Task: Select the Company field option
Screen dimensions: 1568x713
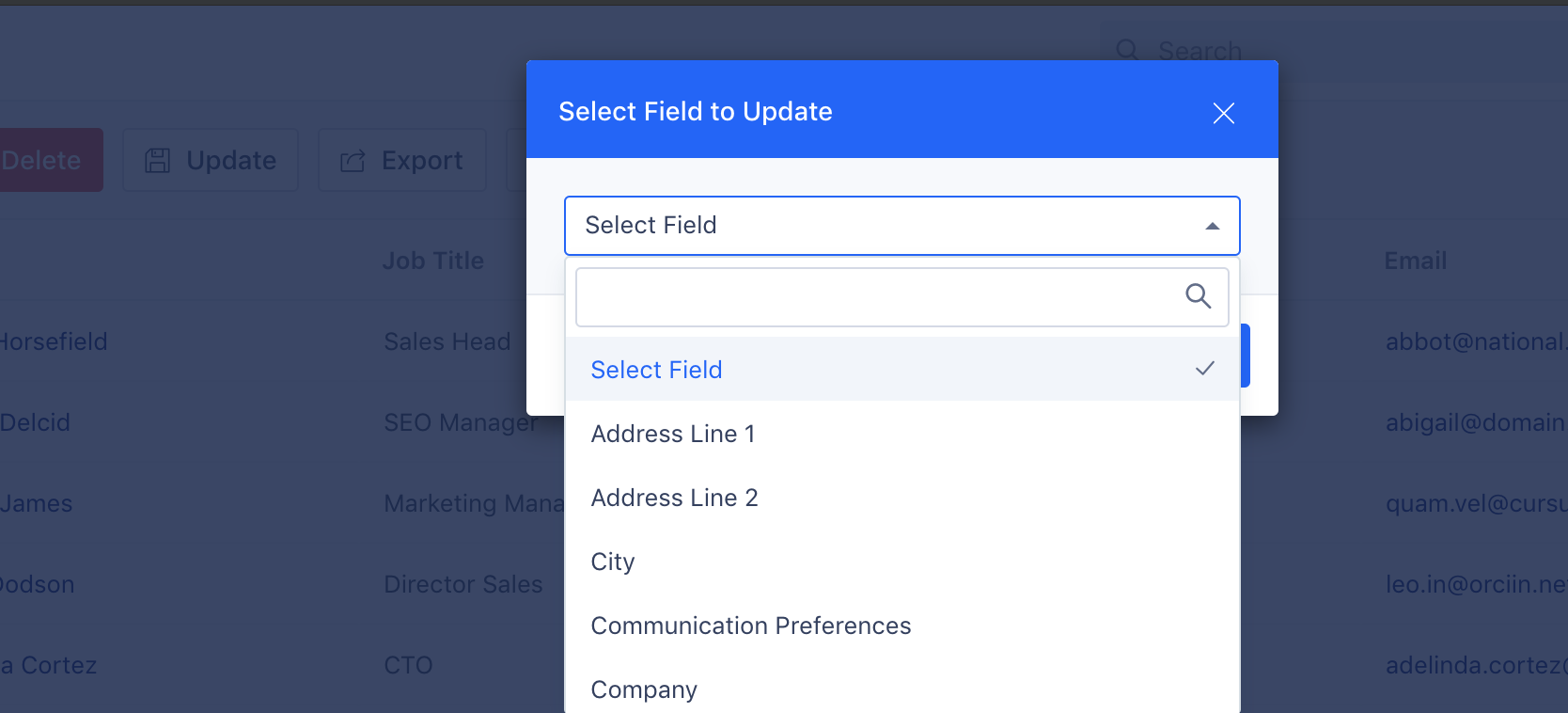Action: click(x=902, y=689)
